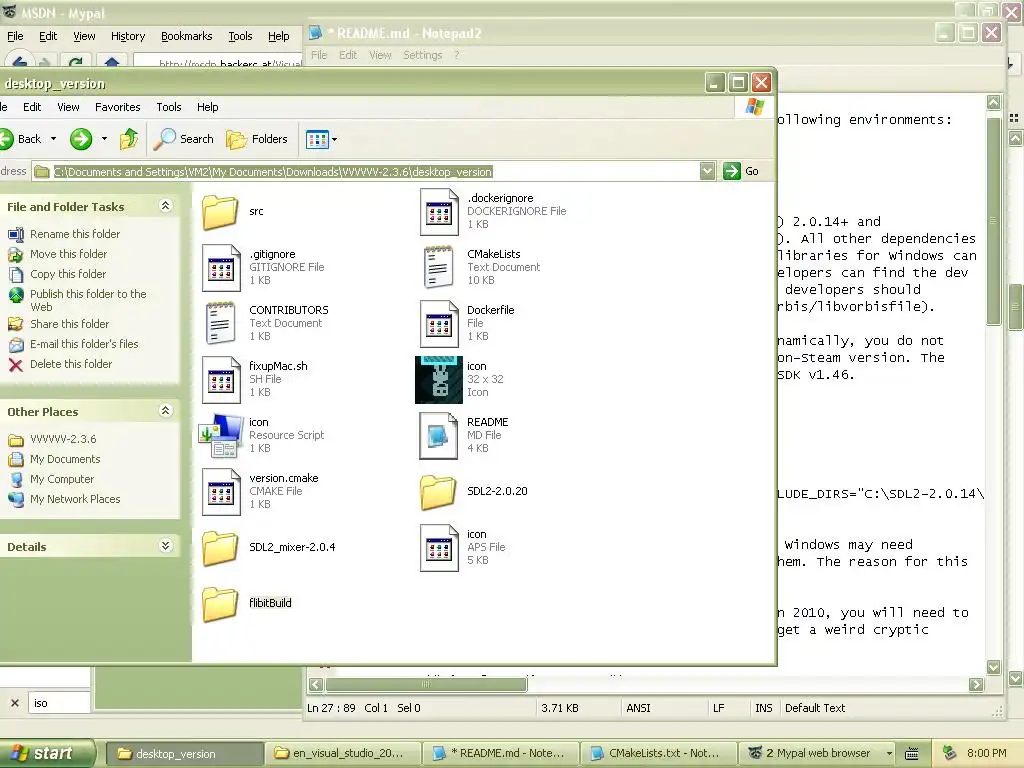Viewport: 1024px width, 768px height.
Task: Select the 32 x 32 icon file
Action: coord(439,379)
